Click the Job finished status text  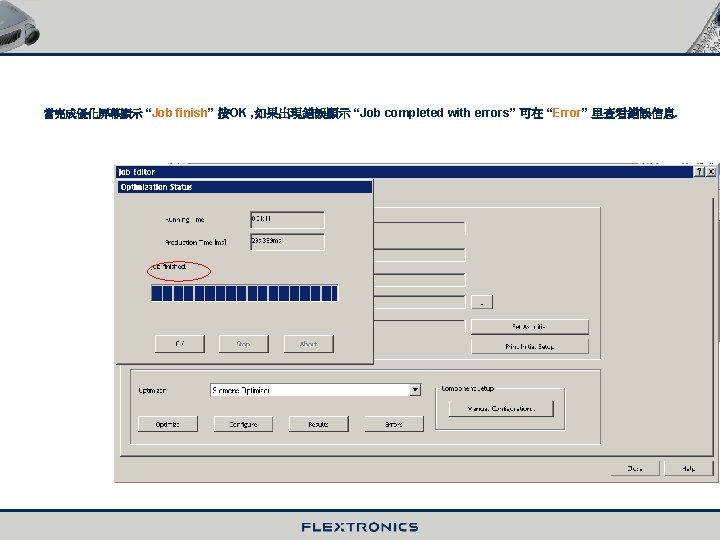point(169,266)
